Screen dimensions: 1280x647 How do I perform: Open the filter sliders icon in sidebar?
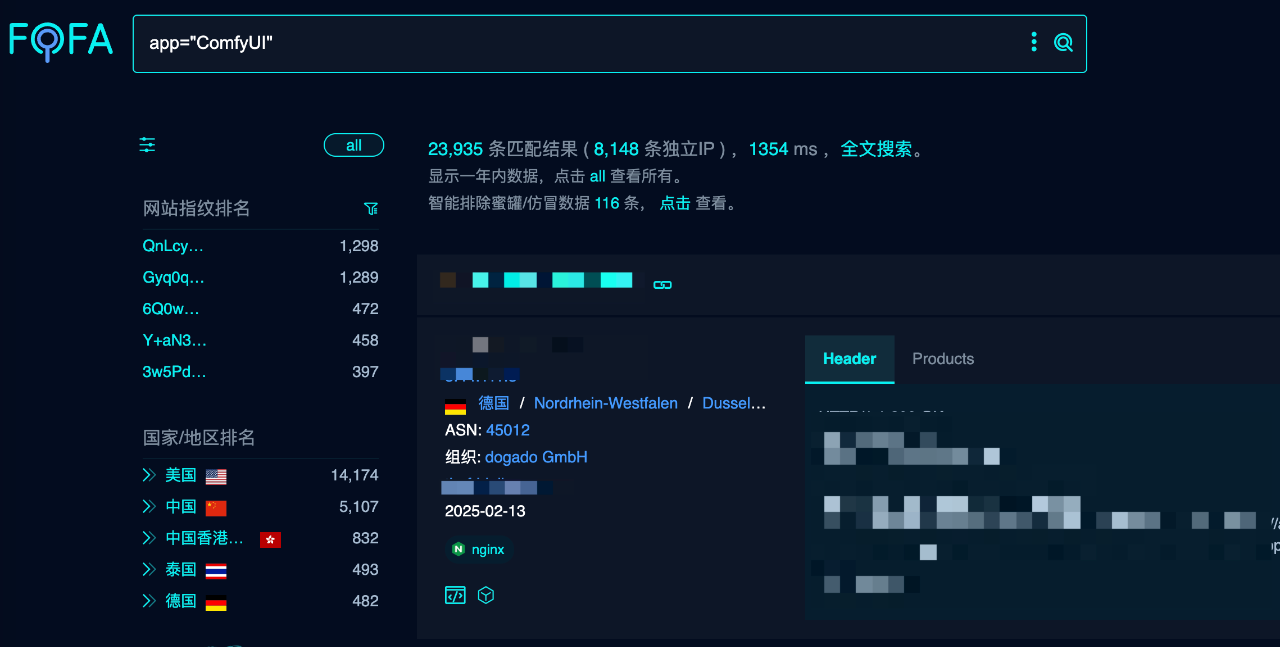pos(148,145)
